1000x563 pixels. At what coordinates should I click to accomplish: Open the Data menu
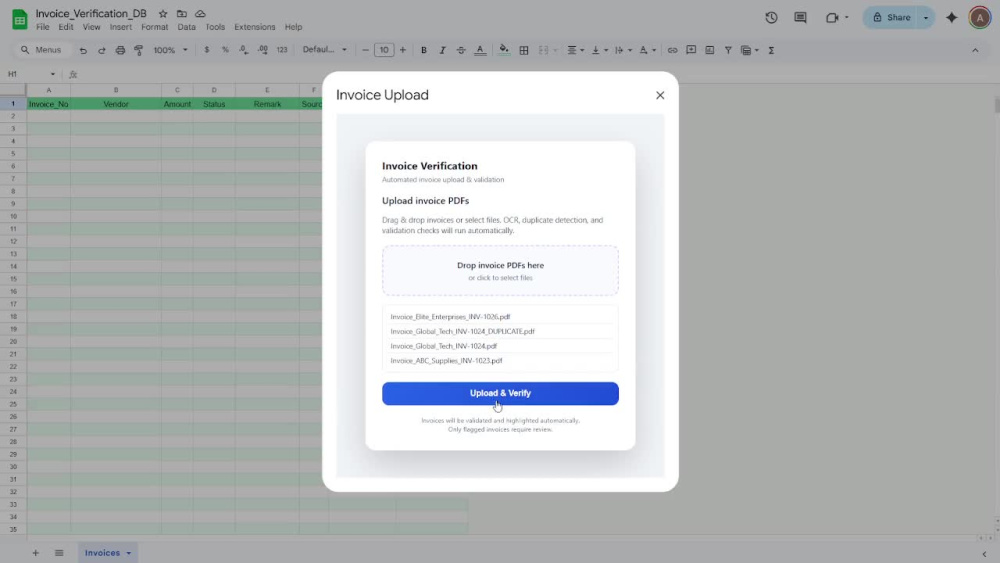click(x=186, y=27)
